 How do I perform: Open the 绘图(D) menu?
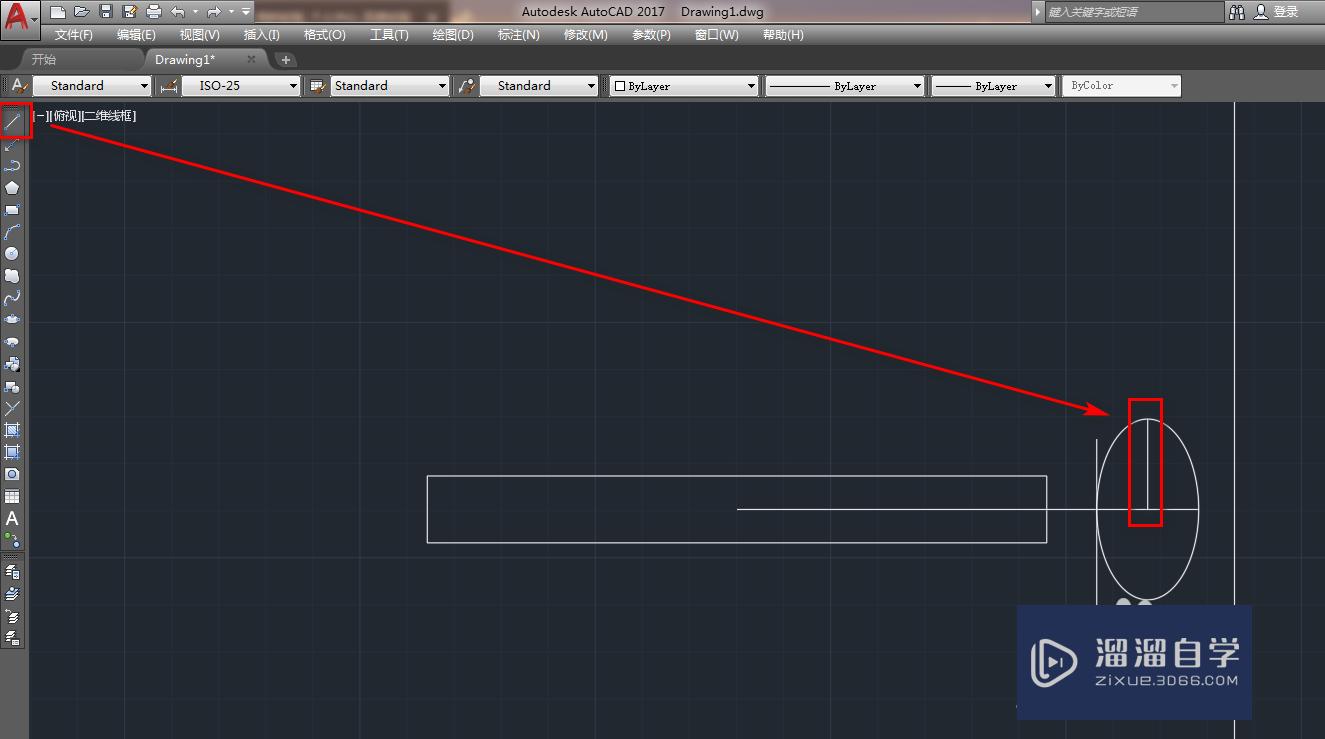tap(453, 35)
